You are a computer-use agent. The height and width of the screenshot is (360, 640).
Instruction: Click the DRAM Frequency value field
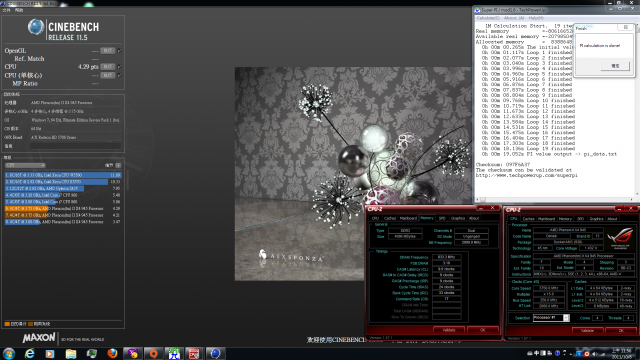click(447, 257)
